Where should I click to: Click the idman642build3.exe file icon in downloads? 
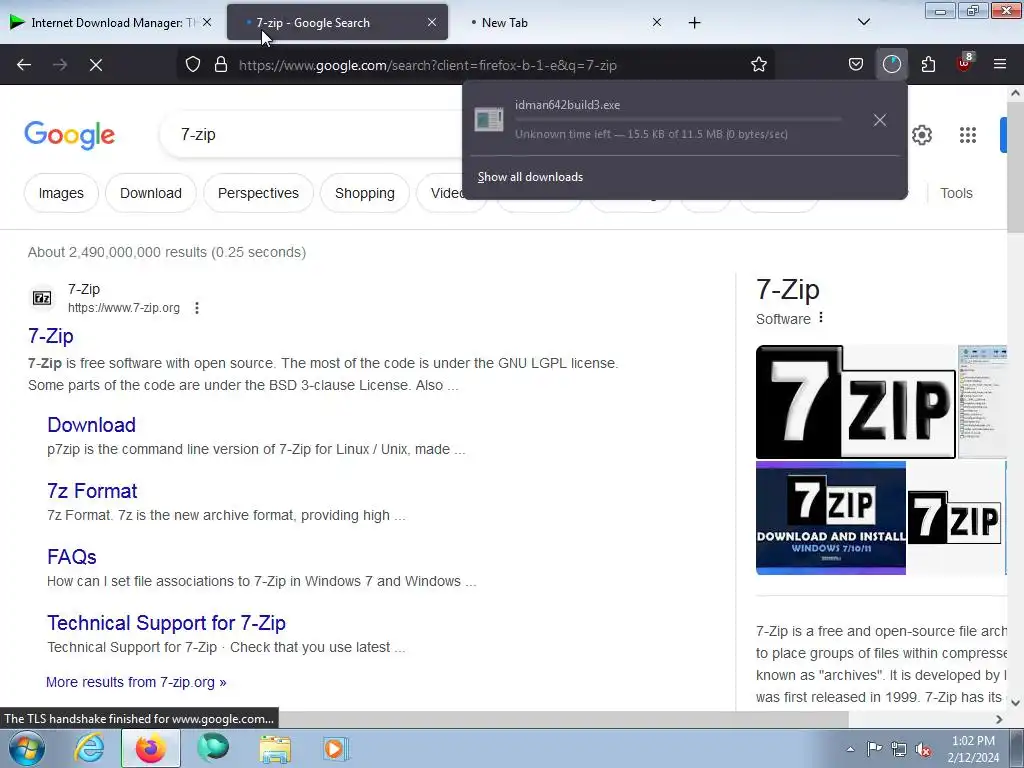[x=488, y=120]
